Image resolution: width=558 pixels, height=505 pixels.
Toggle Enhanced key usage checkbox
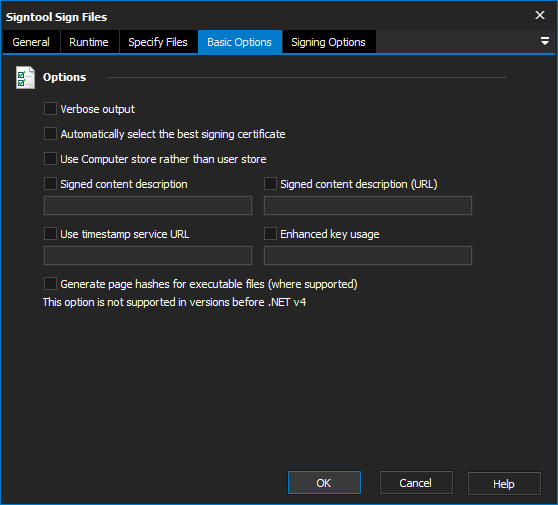(x=270, y=234)
